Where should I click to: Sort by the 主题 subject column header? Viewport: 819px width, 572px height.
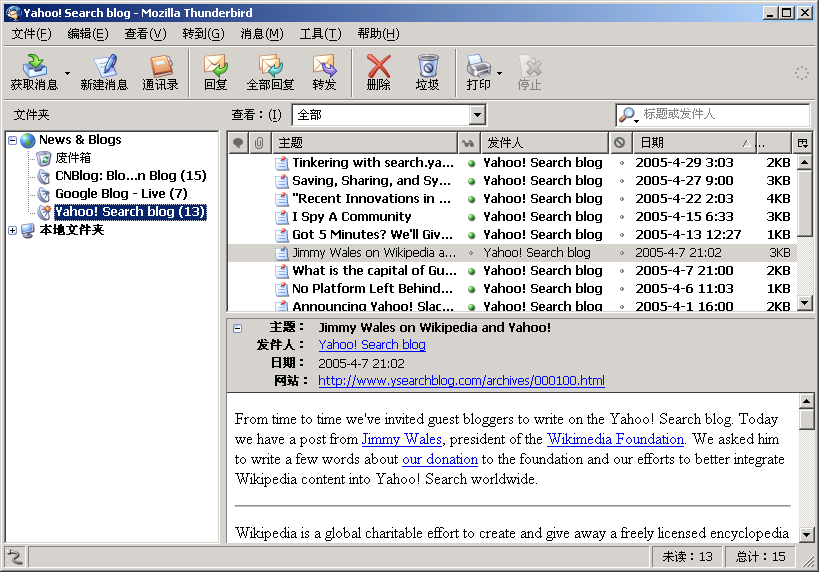pos(365,143)
